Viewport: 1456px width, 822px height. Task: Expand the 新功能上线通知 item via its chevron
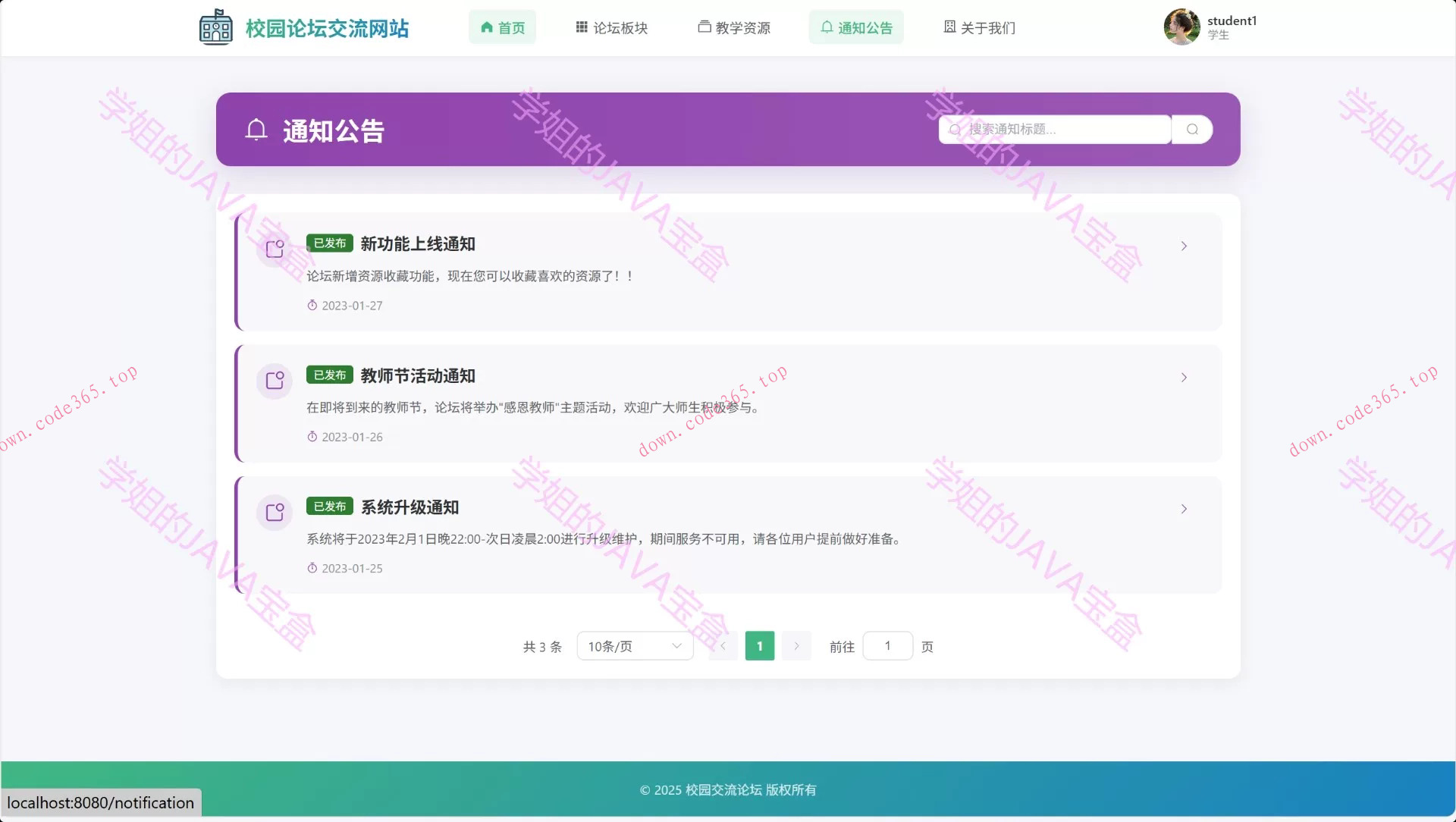(1184, 246)
